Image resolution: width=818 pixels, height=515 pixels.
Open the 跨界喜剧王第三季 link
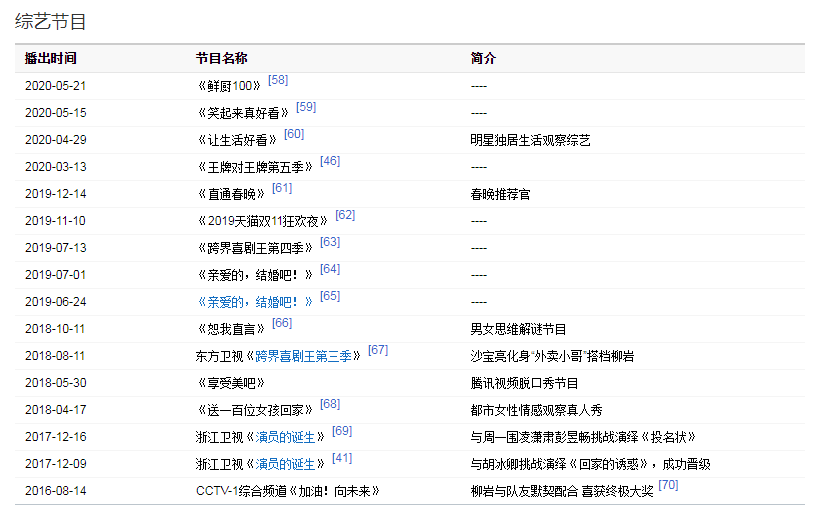pyautogui.click(x=308, y=355)
